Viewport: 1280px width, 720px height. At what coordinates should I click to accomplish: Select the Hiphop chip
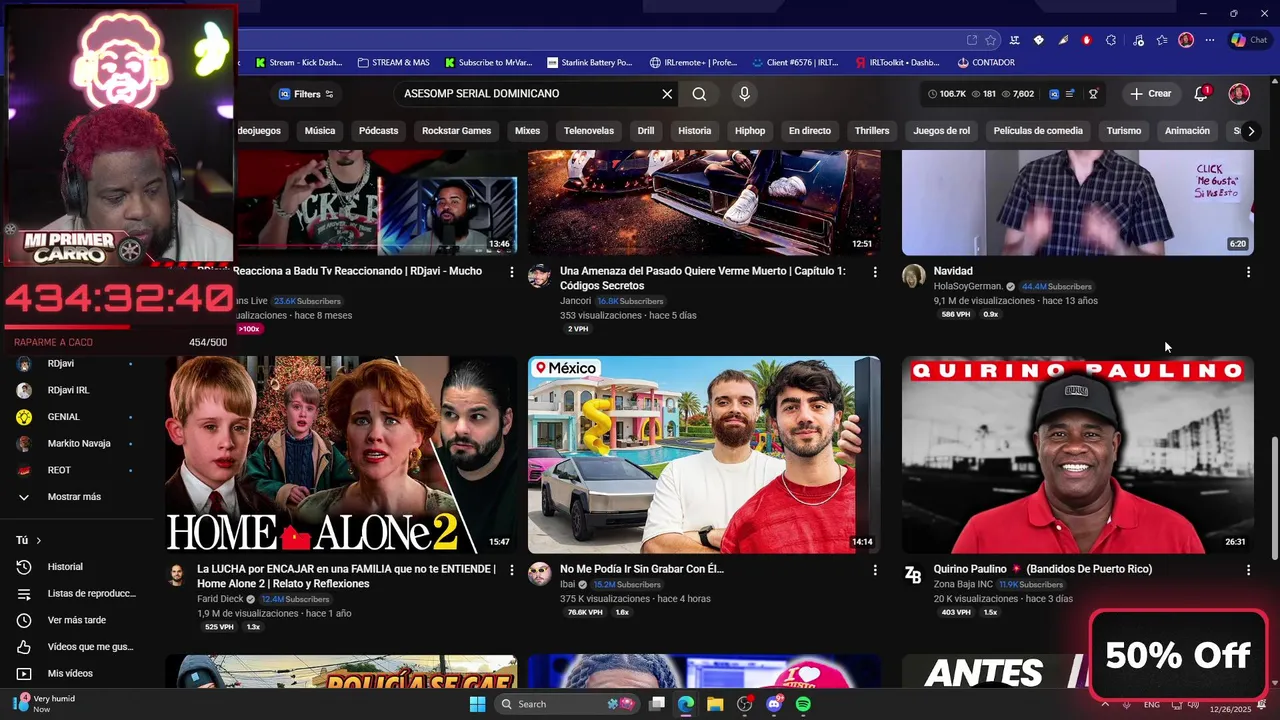pyautogui.click(x=750, y=131)
